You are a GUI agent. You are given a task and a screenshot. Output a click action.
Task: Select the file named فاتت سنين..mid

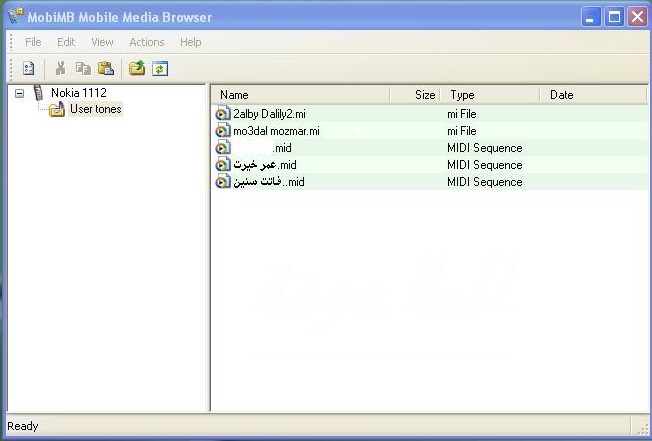[x=269, y=182]
